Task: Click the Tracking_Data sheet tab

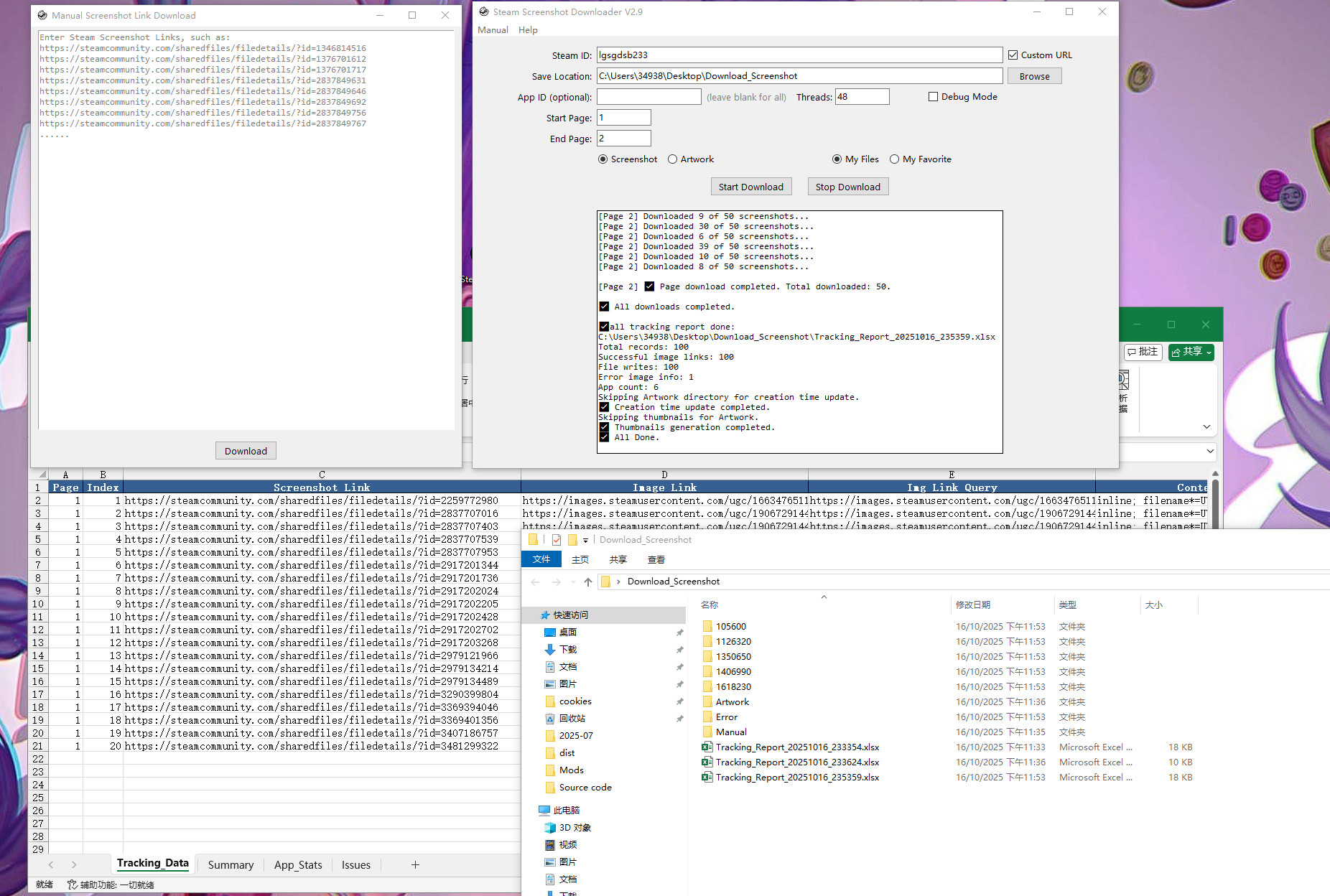Action: coord(153,864)
